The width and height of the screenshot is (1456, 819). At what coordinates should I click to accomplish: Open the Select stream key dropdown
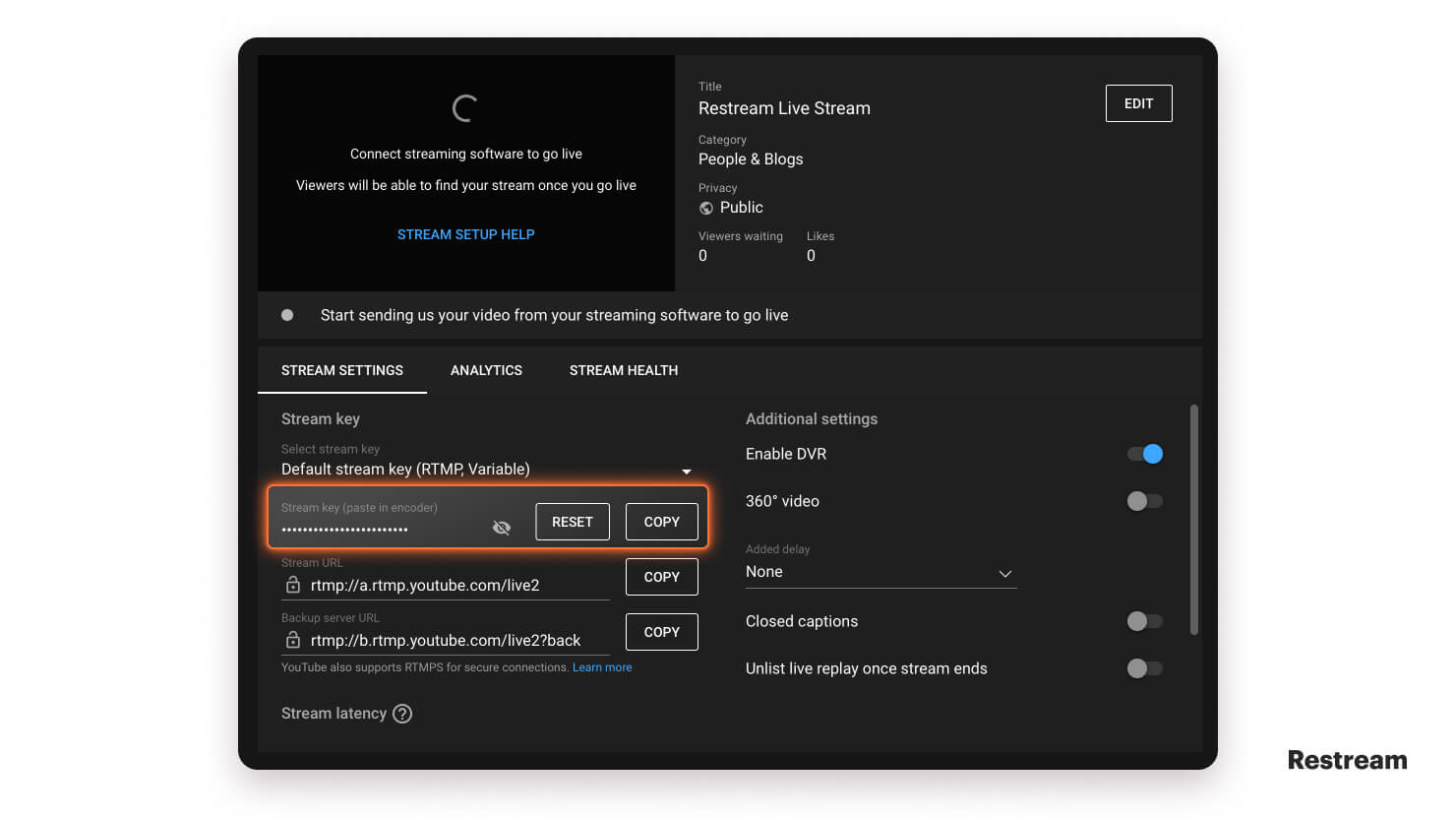click(x=686, y=471)
